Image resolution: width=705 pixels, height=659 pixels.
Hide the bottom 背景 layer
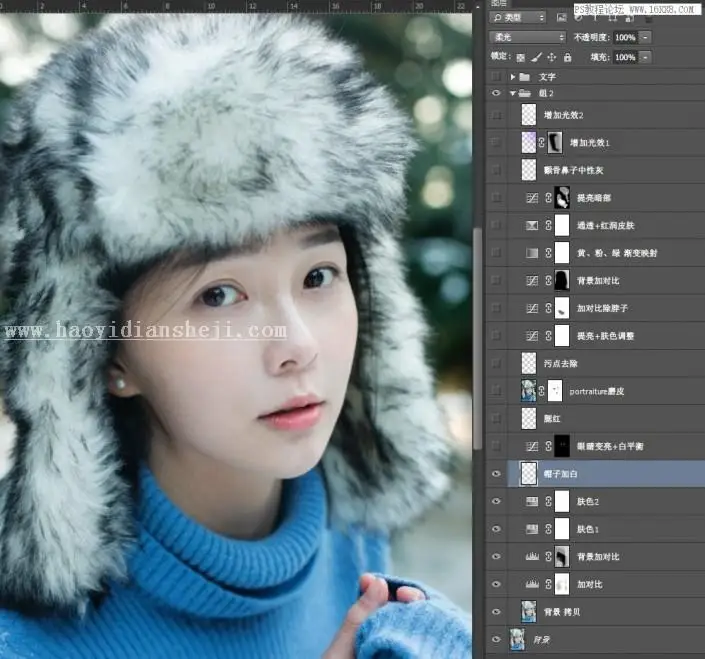496,639
